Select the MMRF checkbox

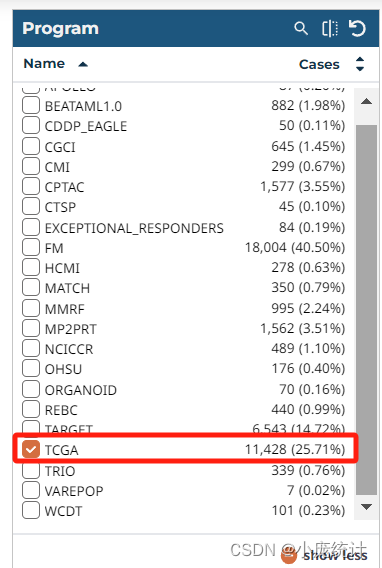(x=31, y=308)
